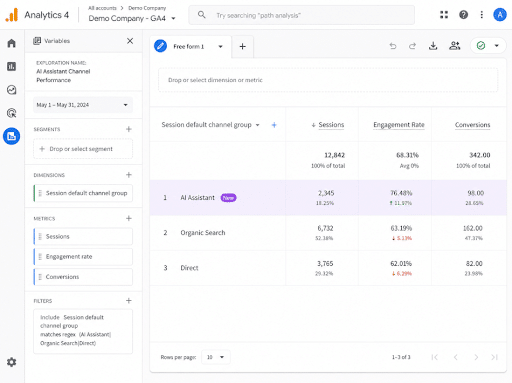Sort by Conversions column header

click(x=472, y=125)
